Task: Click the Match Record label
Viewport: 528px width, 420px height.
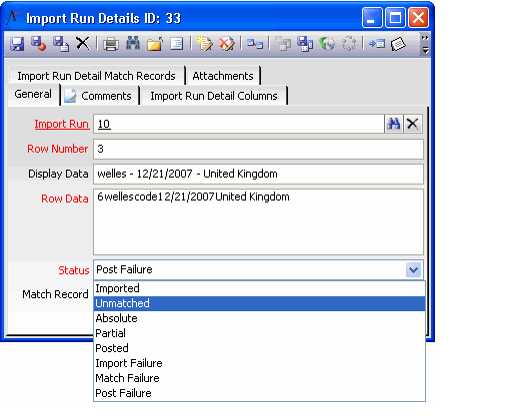Action: tap(55, 294)
